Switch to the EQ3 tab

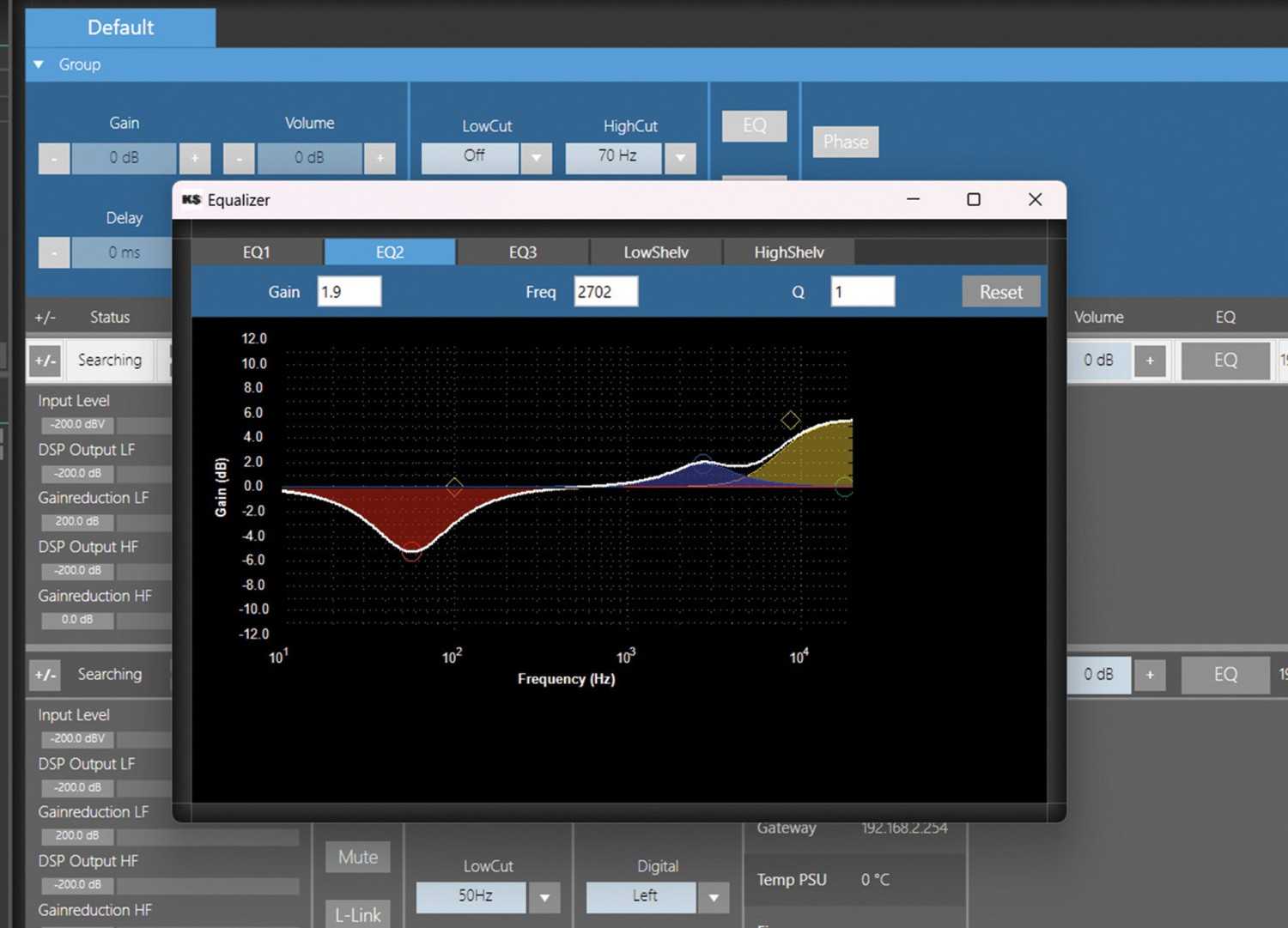pyautogui.click(x=522, y=252)
